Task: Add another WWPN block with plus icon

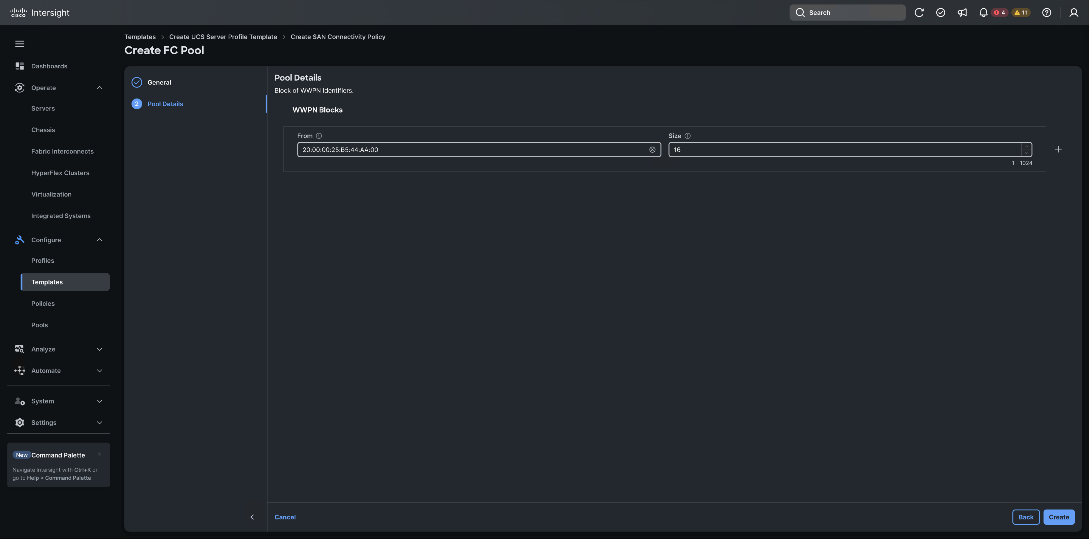Action: pyautogui.click(x=1058, y=149)
